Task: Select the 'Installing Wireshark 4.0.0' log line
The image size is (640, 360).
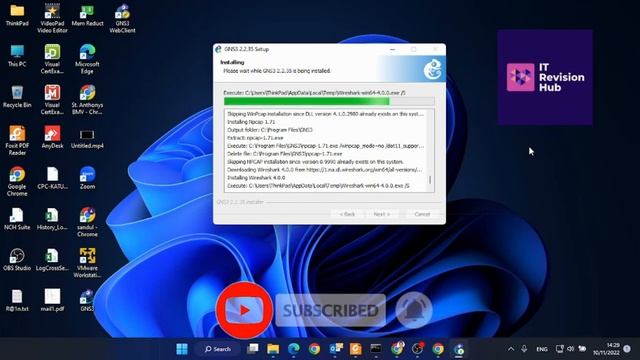Action: (256, 178)
